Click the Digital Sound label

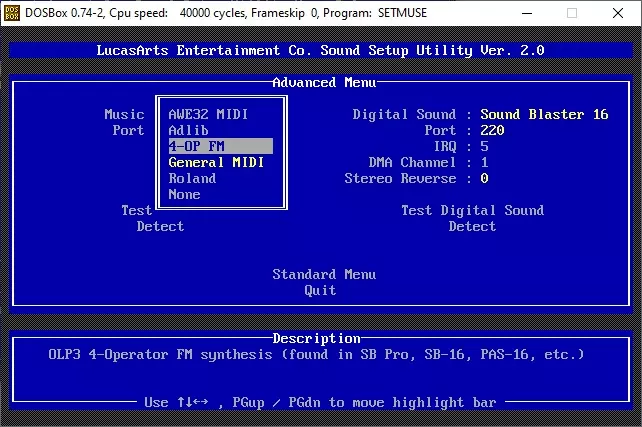[404, 114]
